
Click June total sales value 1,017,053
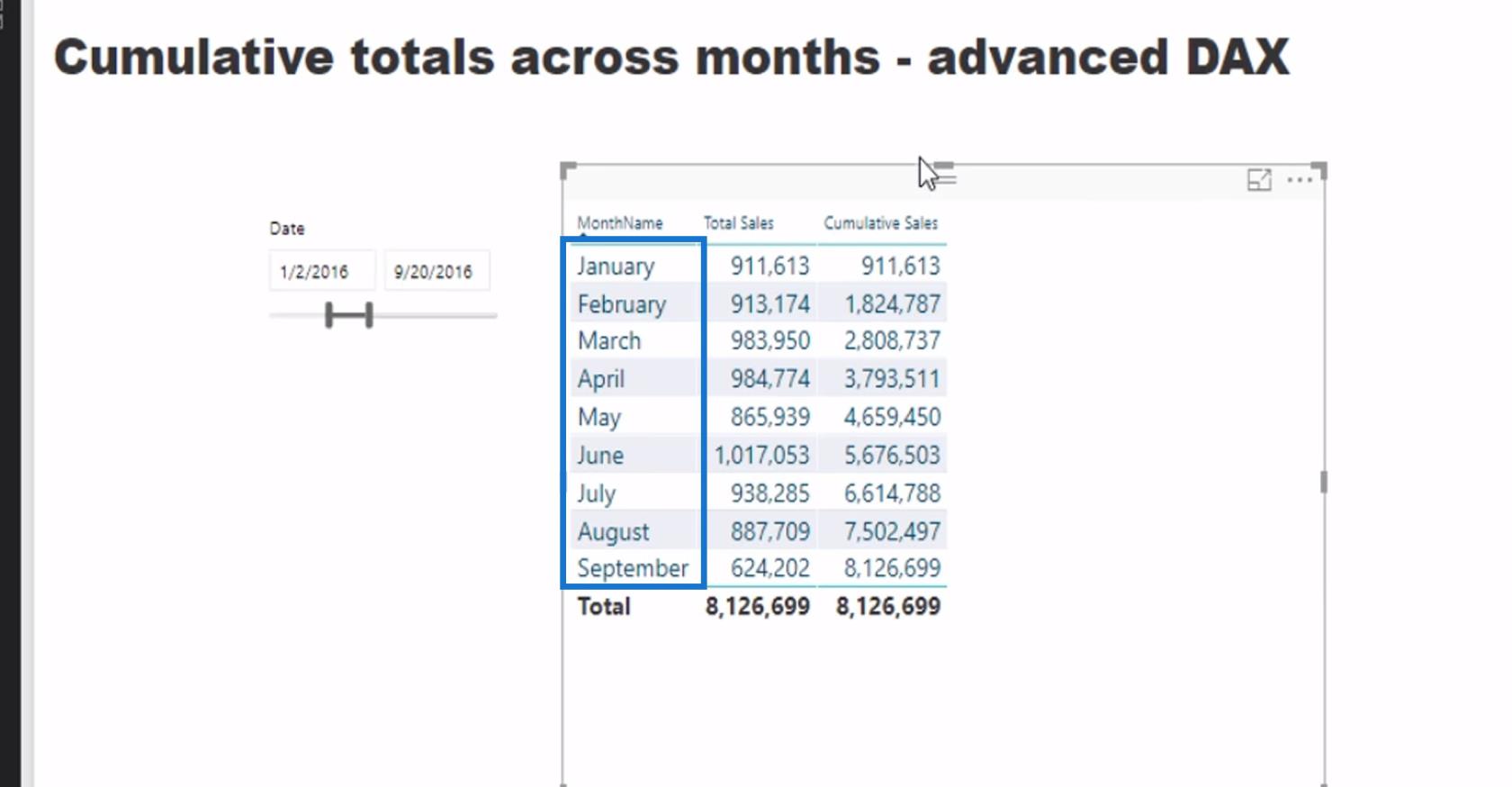pyautogui.click(x=762, y=455)
